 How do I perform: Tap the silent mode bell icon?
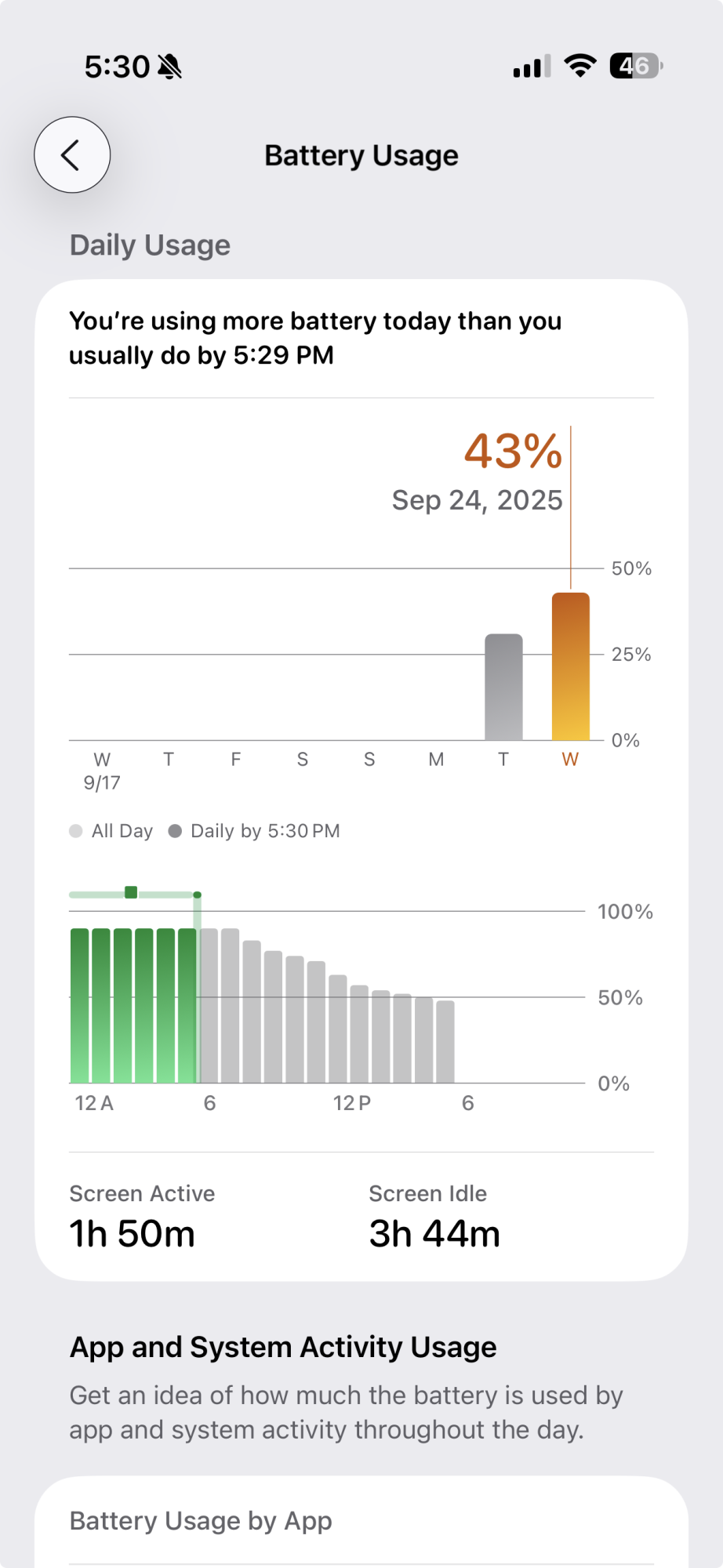point(169,67)
